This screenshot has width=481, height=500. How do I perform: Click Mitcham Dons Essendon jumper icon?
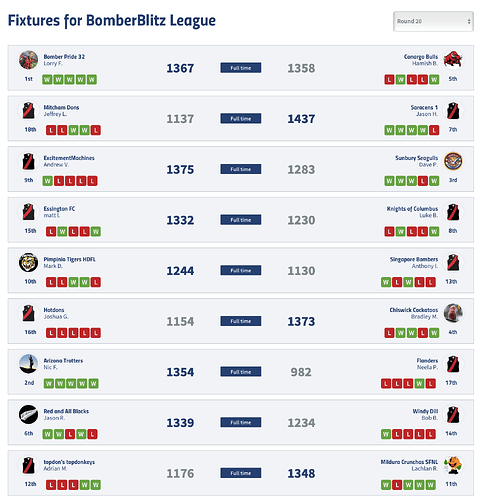click(28, 111)
